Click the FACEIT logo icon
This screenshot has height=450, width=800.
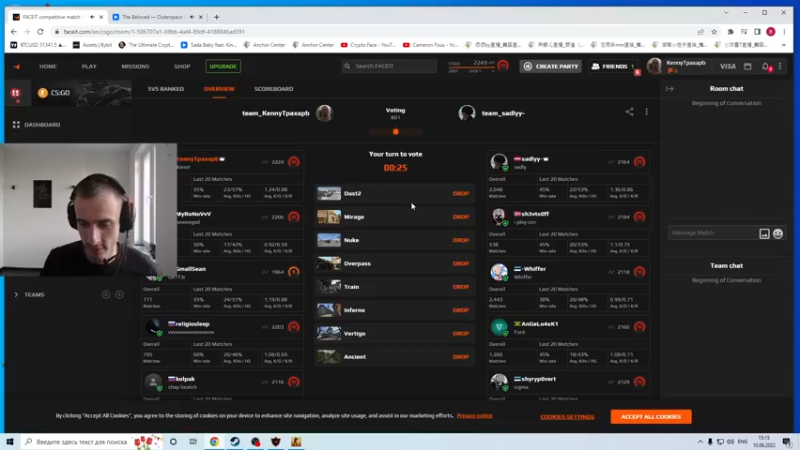click(x=16, y=66)
